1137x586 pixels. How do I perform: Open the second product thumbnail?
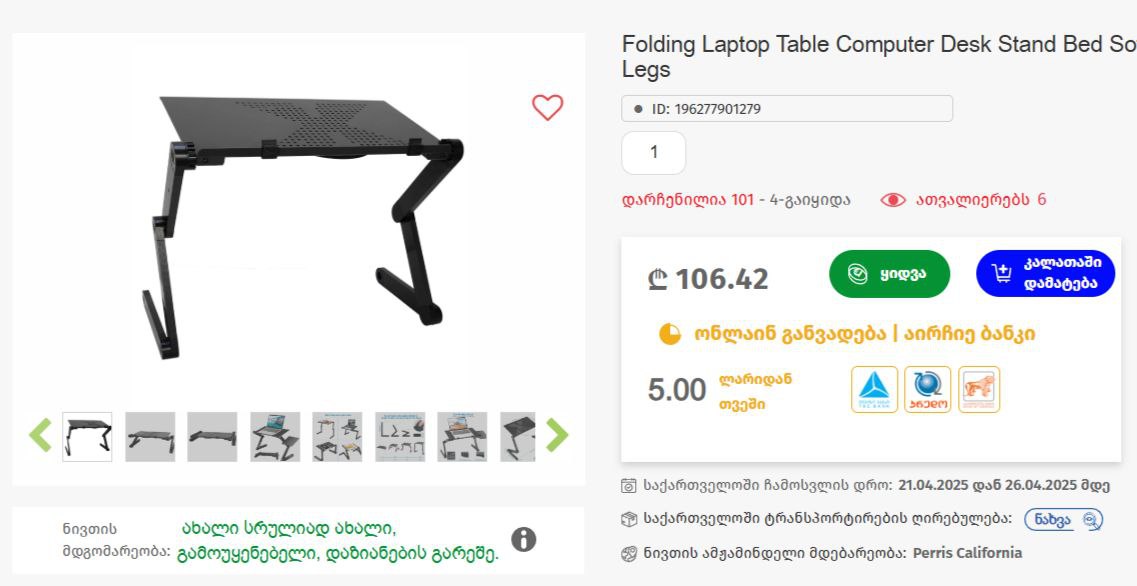pyautogui.click(x=150, y=437)
